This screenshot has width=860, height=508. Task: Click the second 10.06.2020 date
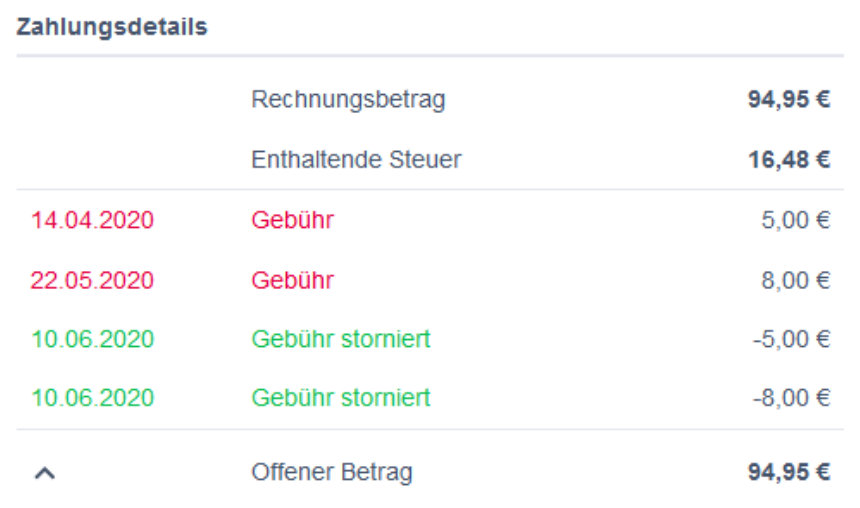coord(93,399)
